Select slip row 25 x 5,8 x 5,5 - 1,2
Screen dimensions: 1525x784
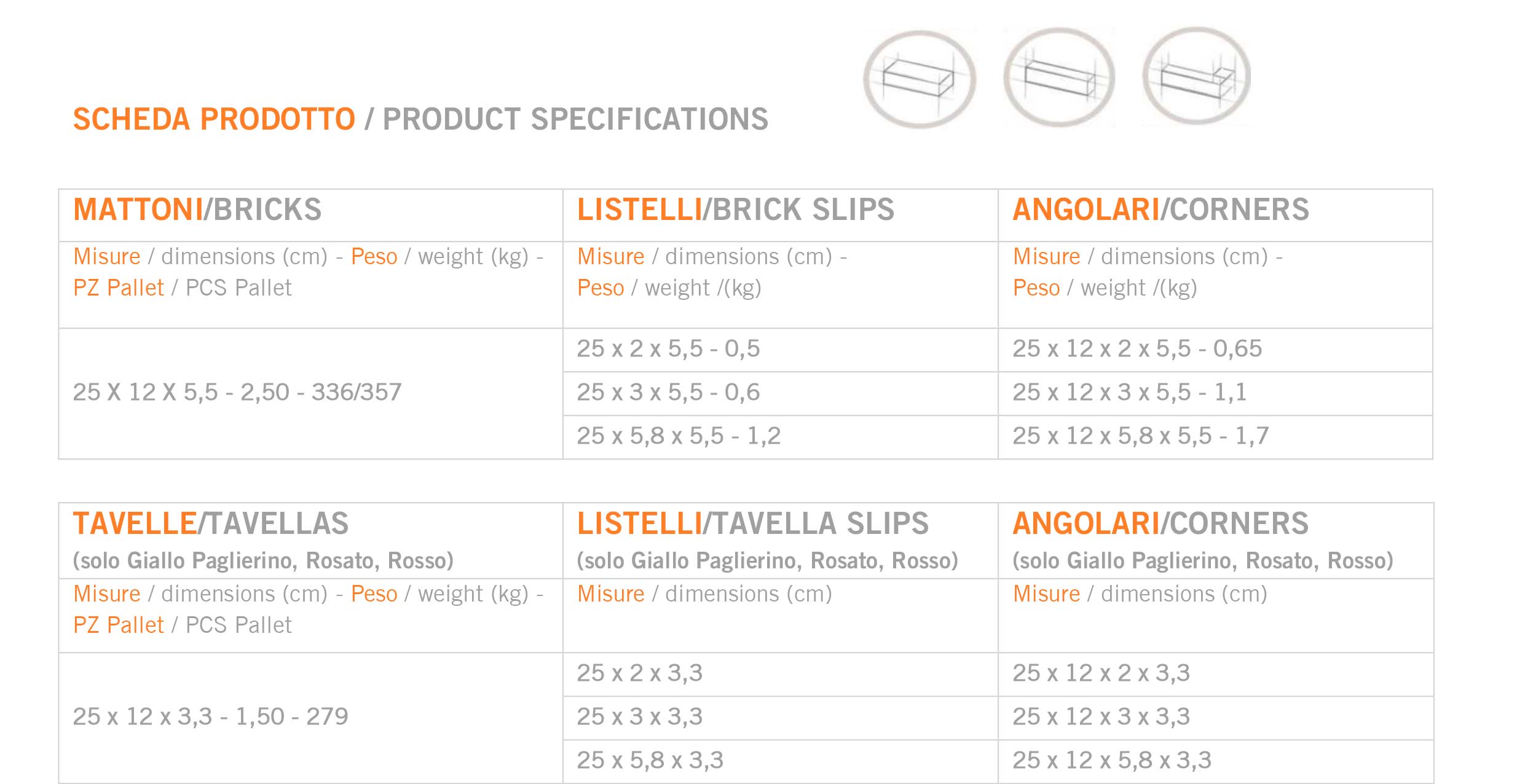pyautogui.click(x=780, y=437)
